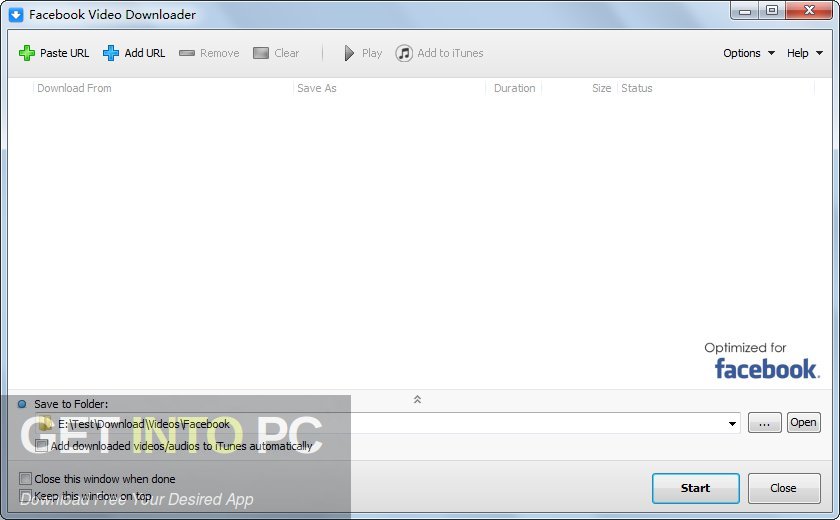Click the Remove label in the toolbar

(220, 53)
